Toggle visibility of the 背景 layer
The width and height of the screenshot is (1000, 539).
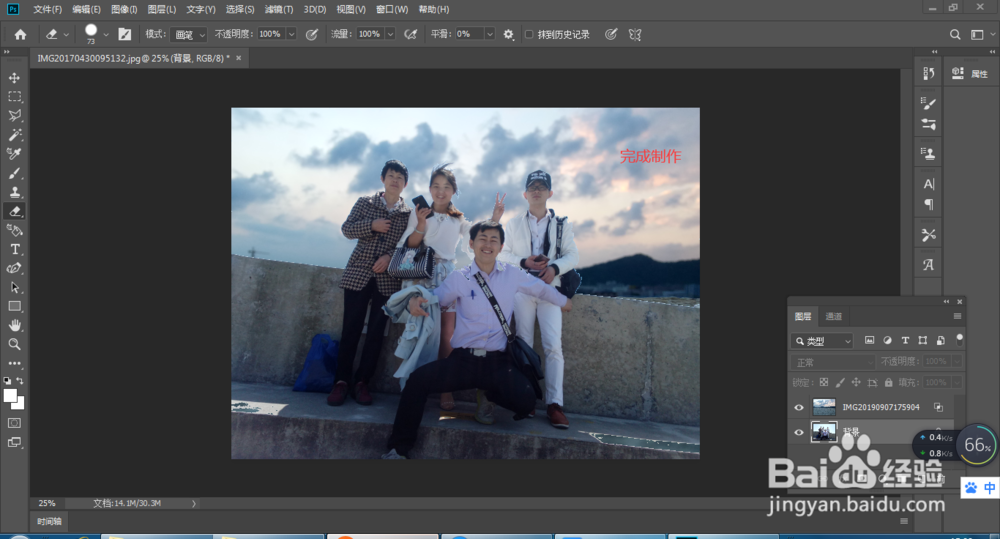[x=798, y=432]
